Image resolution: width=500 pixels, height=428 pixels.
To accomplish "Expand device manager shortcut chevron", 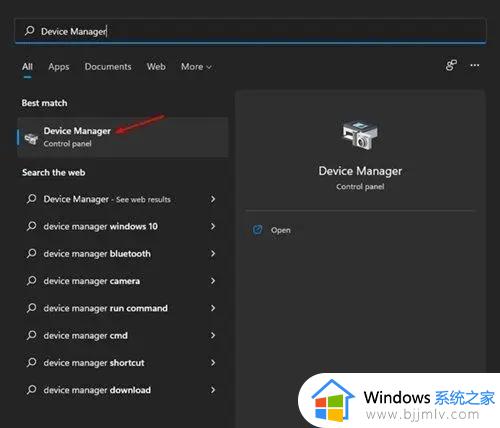I will point(213,363).
